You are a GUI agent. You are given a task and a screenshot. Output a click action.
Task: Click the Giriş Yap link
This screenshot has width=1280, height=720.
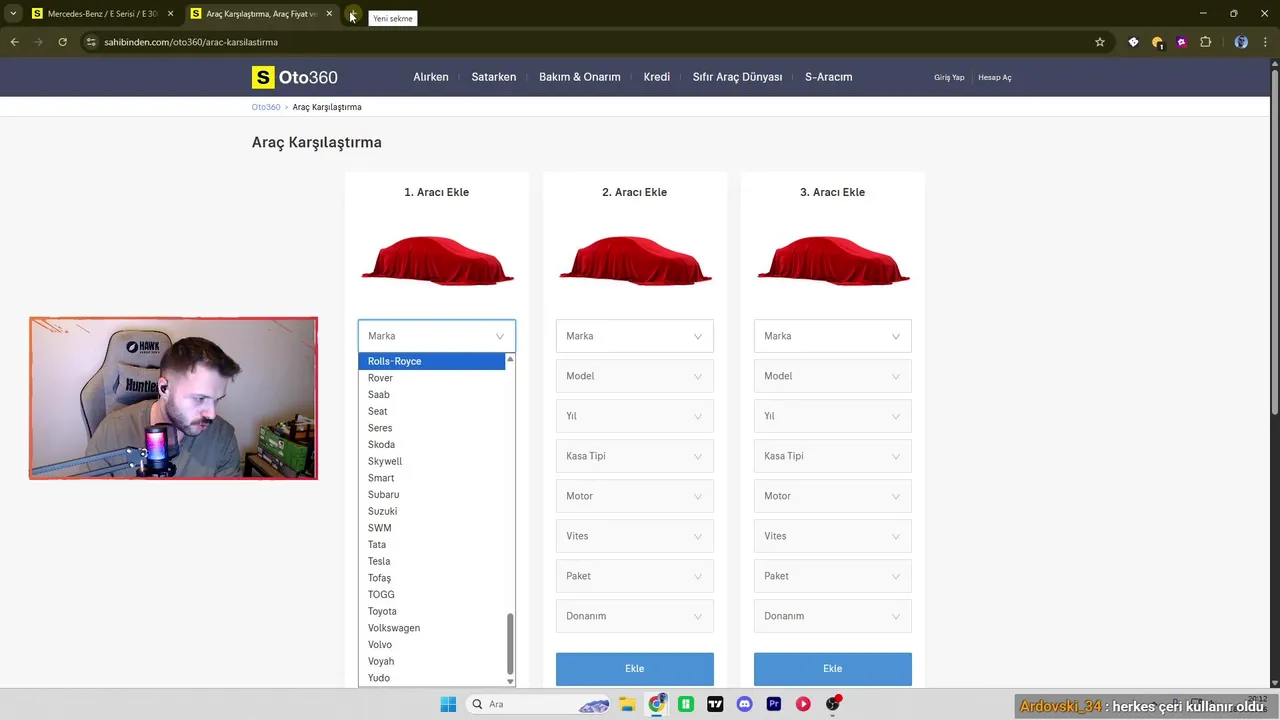click(x=949, y=77)
